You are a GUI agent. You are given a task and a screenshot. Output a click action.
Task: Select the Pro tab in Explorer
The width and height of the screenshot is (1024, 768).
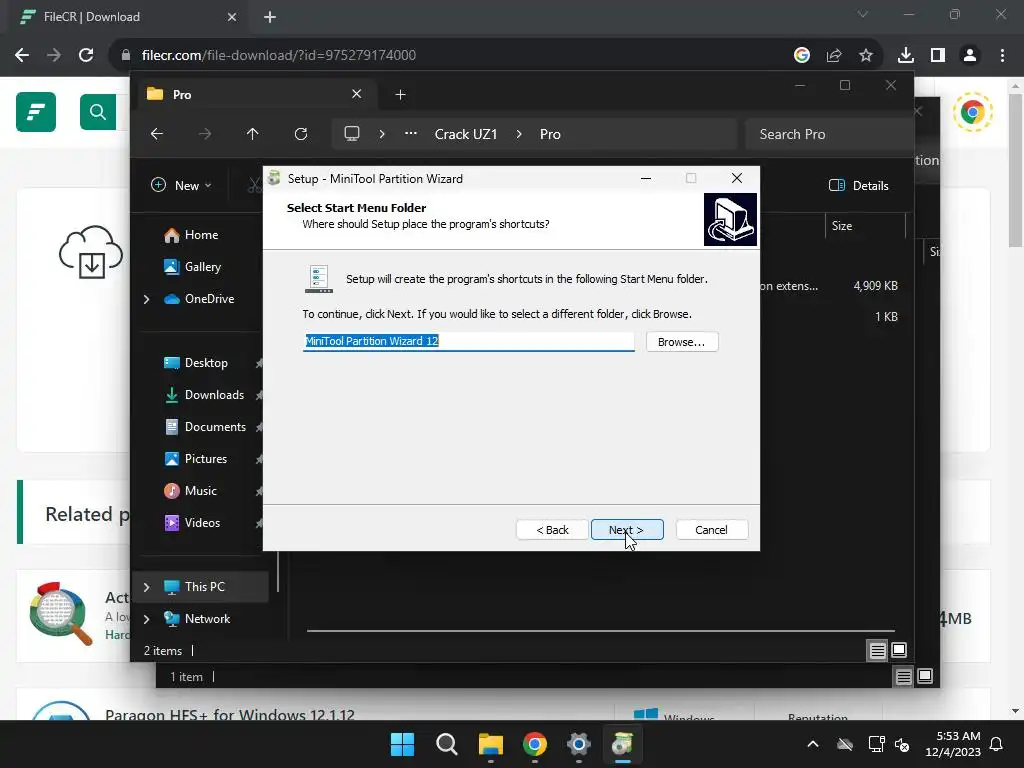click(255, 95)
